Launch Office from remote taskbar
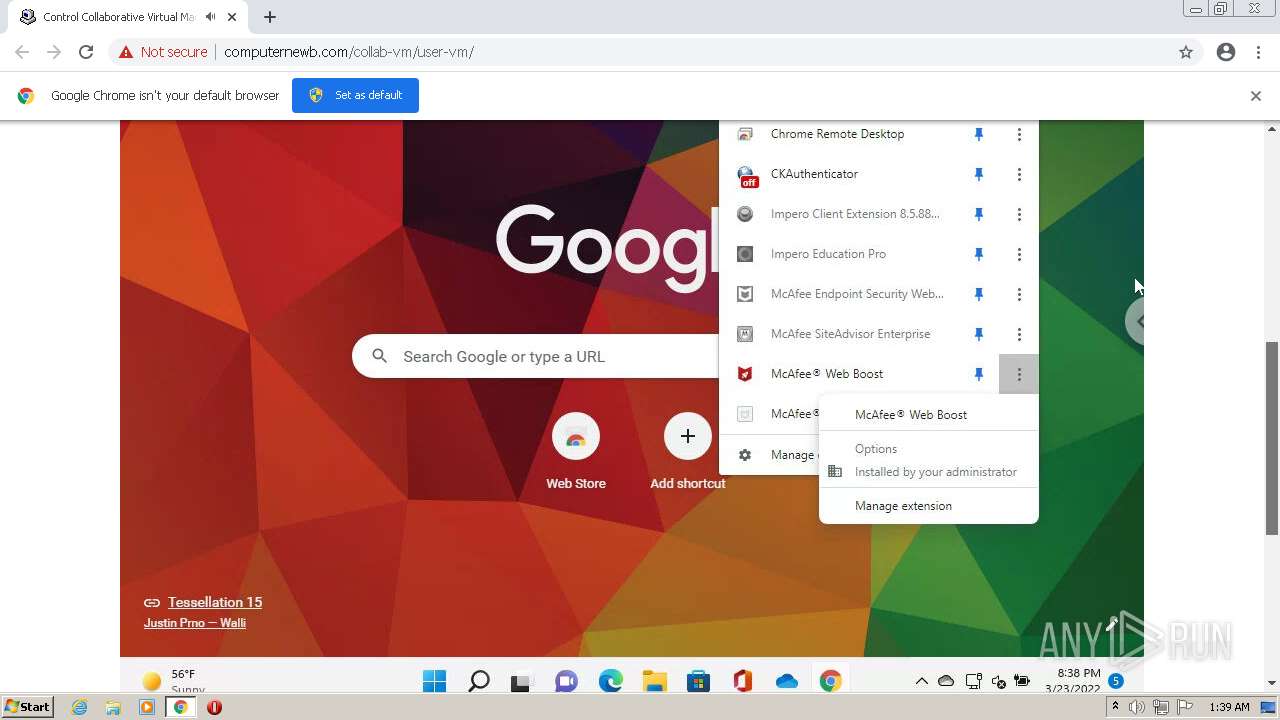1280x720 pixels. 742,681
